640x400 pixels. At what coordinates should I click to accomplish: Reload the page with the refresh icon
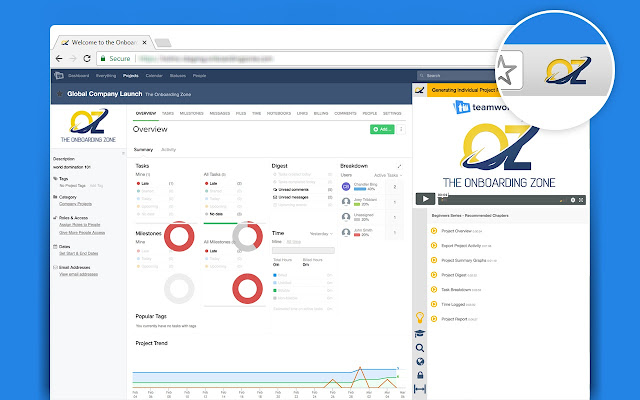point(87,58)
